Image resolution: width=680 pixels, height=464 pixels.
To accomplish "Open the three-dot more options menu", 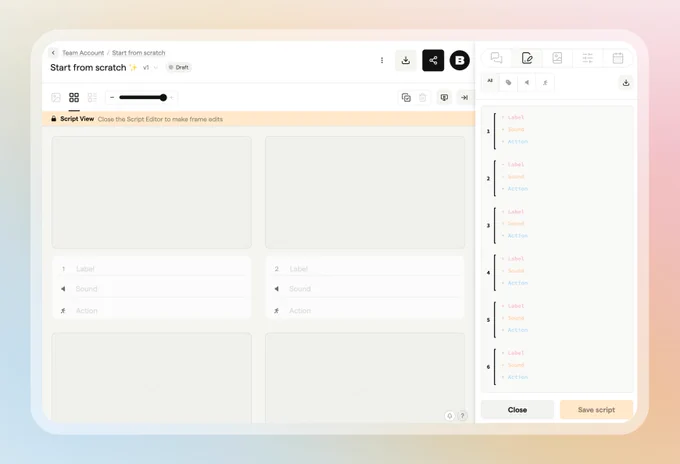I will point(382,60).
